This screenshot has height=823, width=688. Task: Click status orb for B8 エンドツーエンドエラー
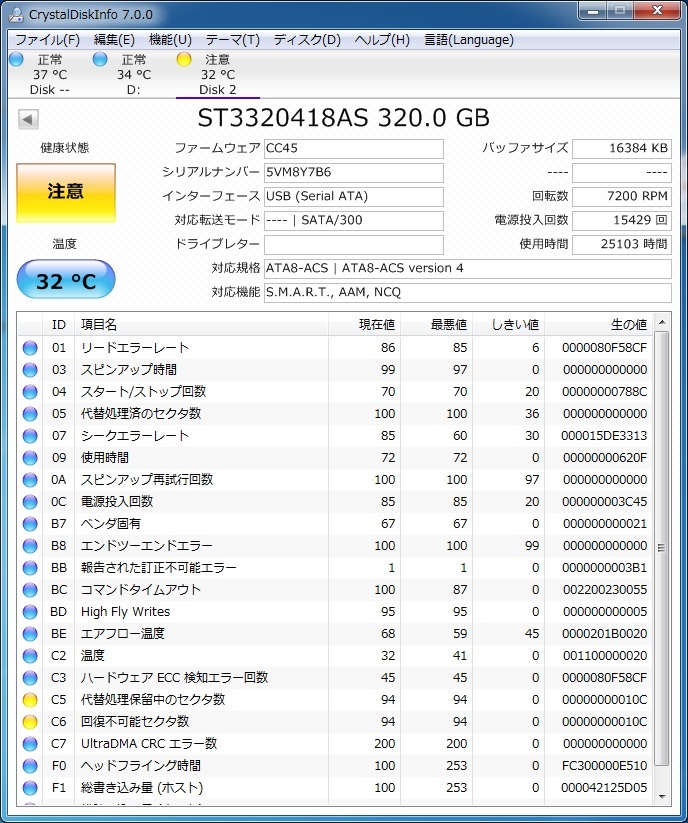[30, 546]
